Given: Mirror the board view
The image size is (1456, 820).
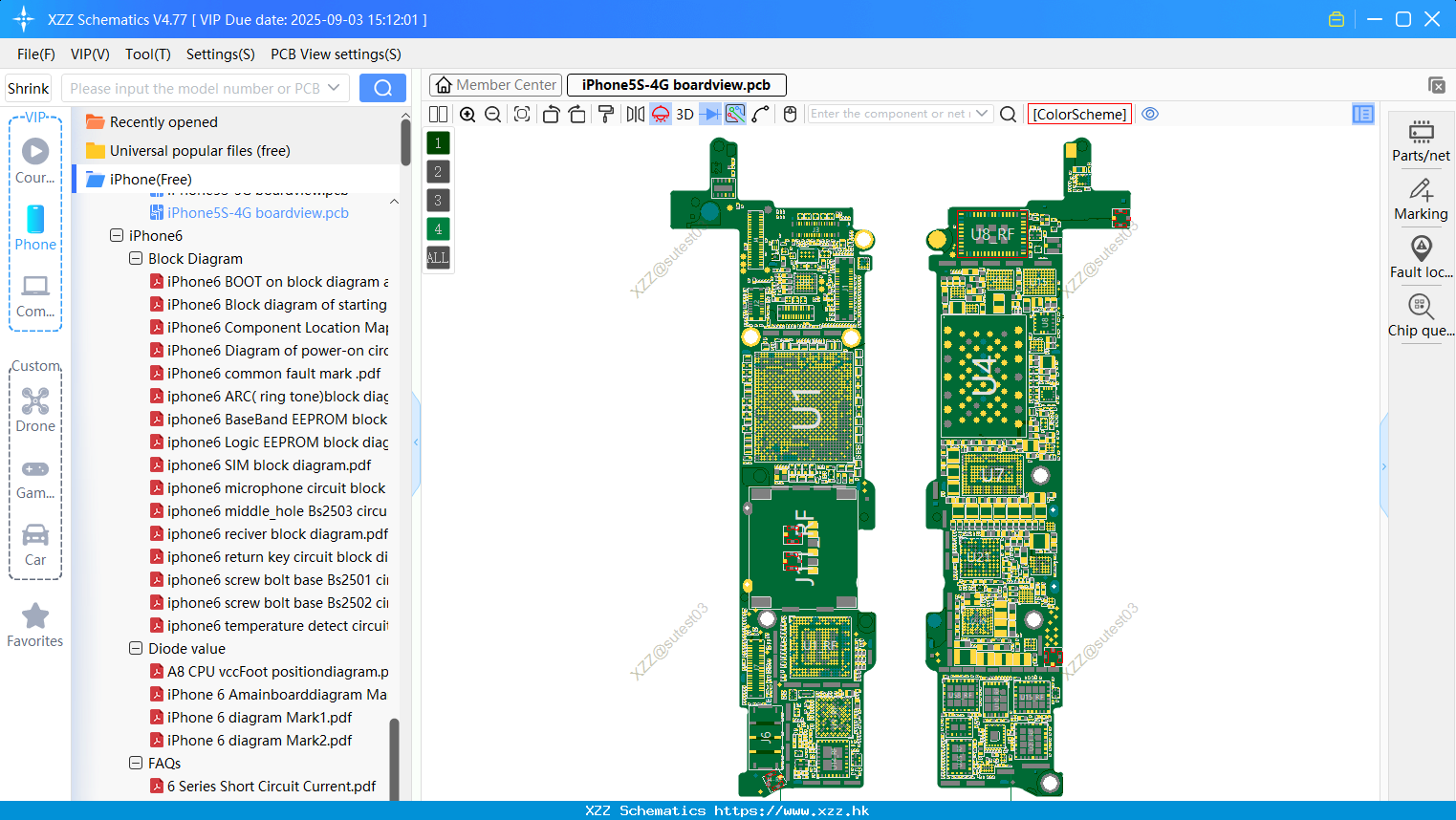Looking at the screenshot, I should (636, 114).
